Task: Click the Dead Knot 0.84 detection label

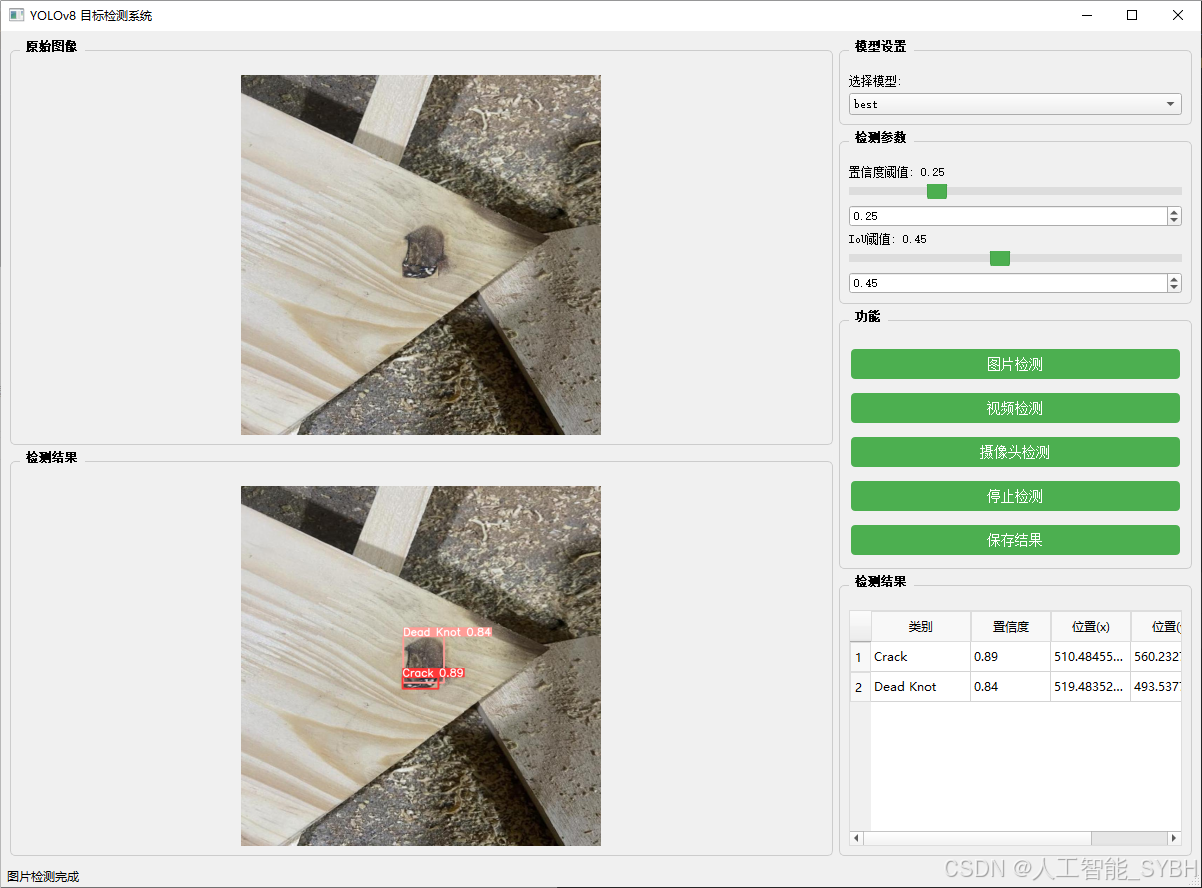Action: click(447, 632)
